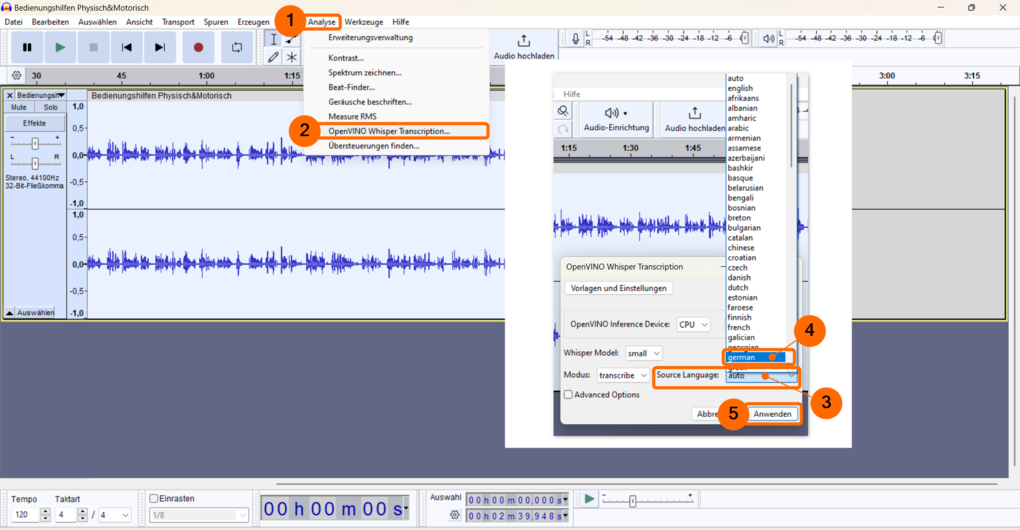Open the Source Language dropdown
This screenshot has height=530, width=1020.
[x=761, y=375]
